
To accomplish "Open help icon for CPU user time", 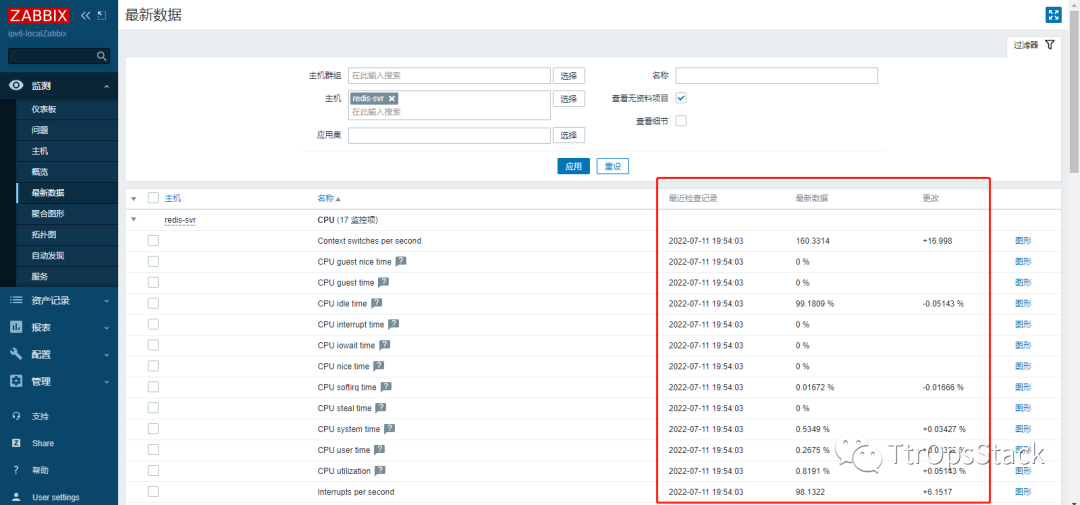I will pos(379,449).
